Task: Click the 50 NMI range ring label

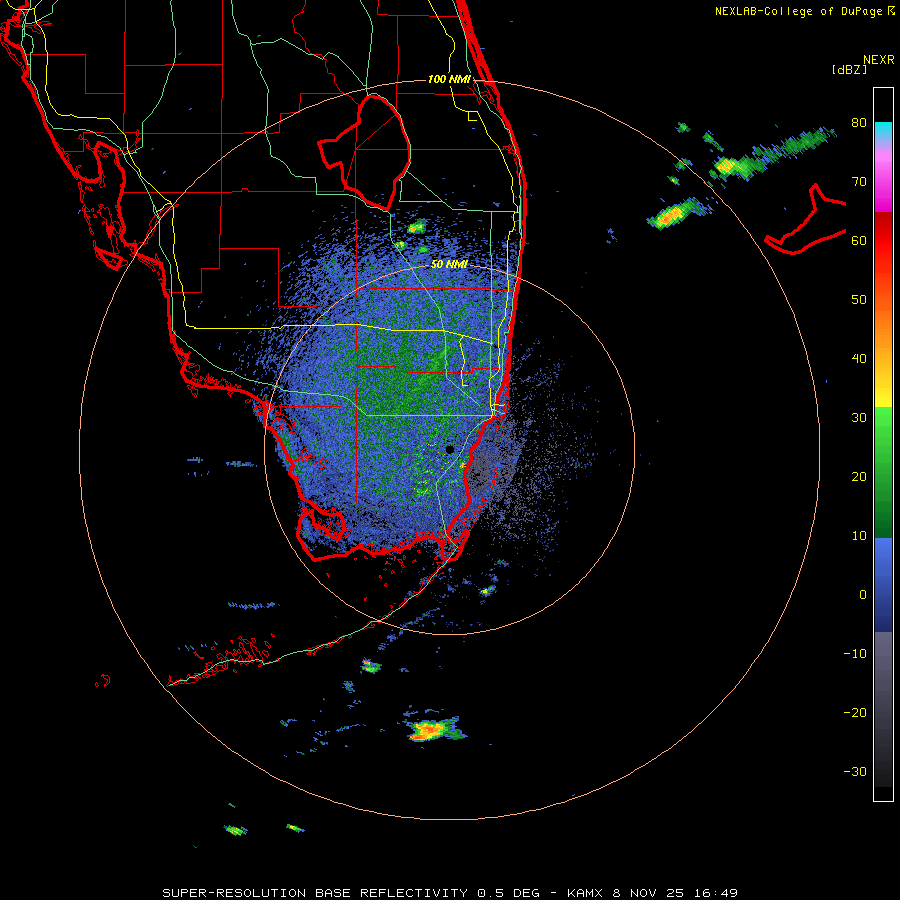Action: coord(449,265)
